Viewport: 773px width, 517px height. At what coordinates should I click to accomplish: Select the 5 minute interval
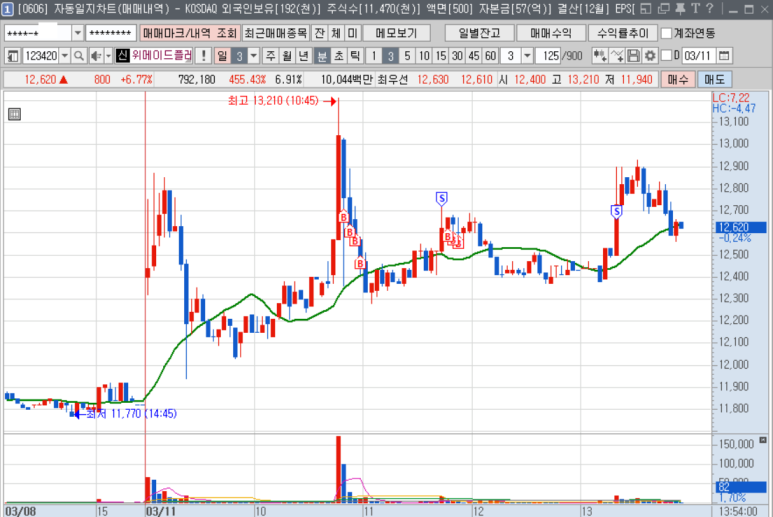pyautogui.click(x=407, y=56)
